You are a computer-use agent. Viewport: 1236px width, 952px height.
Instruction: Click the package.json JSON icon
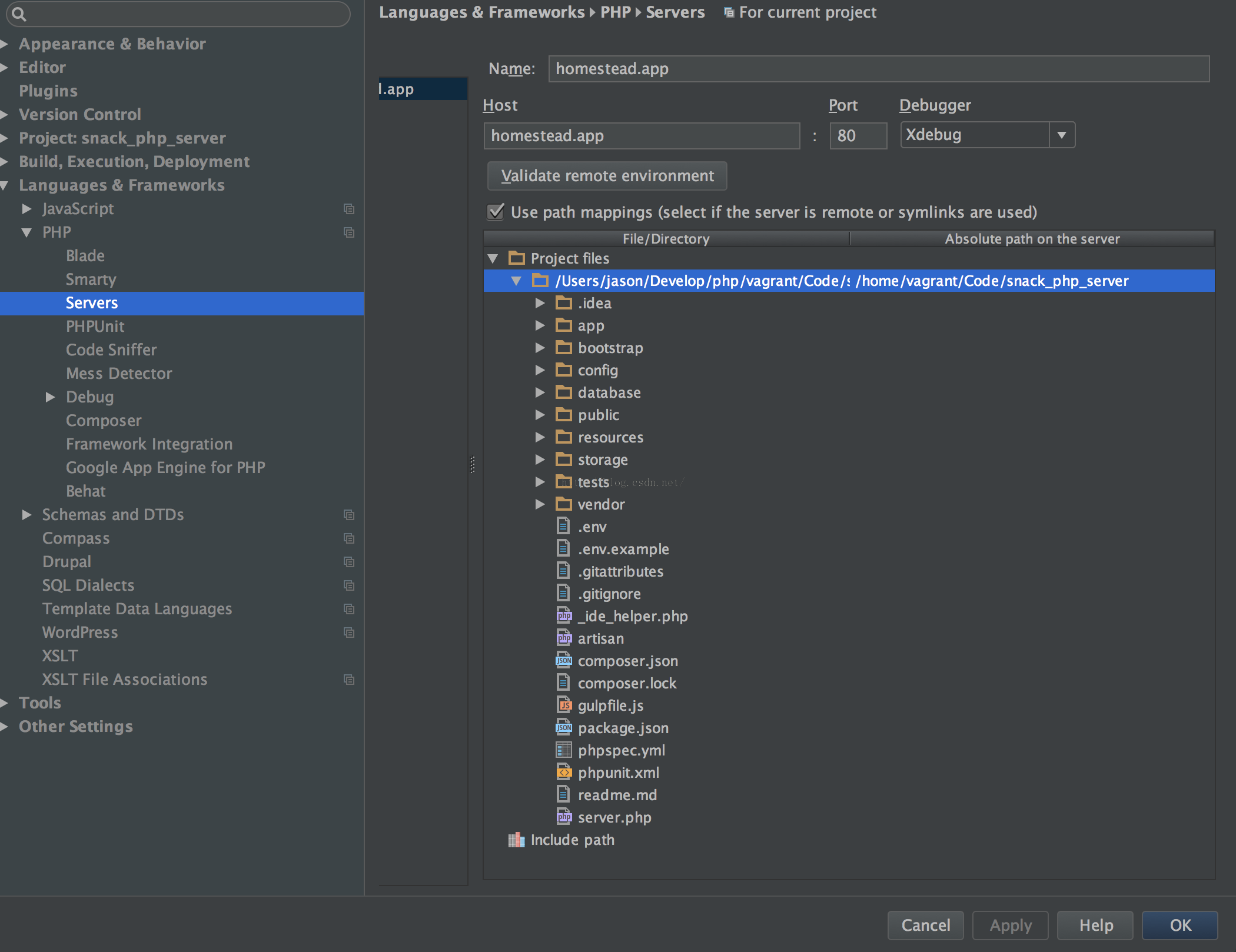(x=564, y=727)
